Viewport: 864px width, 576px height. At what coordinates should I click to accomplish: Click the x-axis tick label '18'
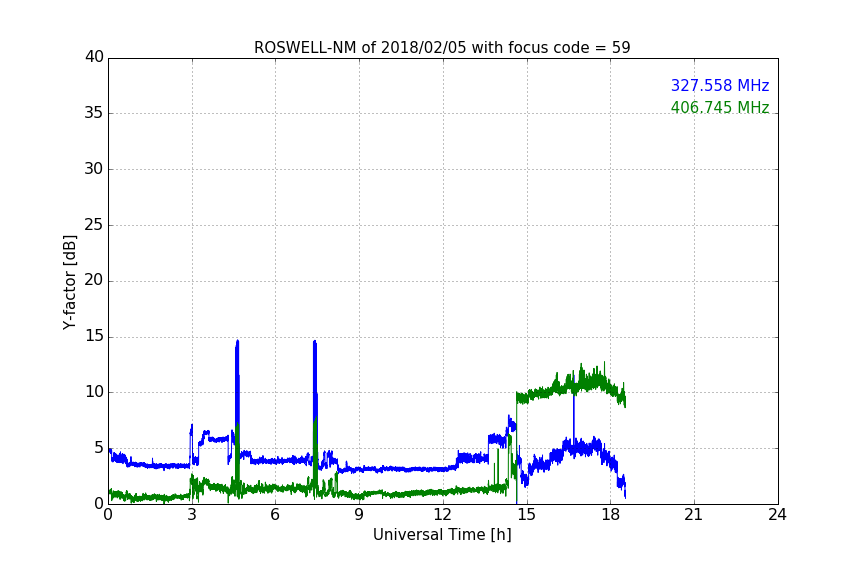(610, 515)
